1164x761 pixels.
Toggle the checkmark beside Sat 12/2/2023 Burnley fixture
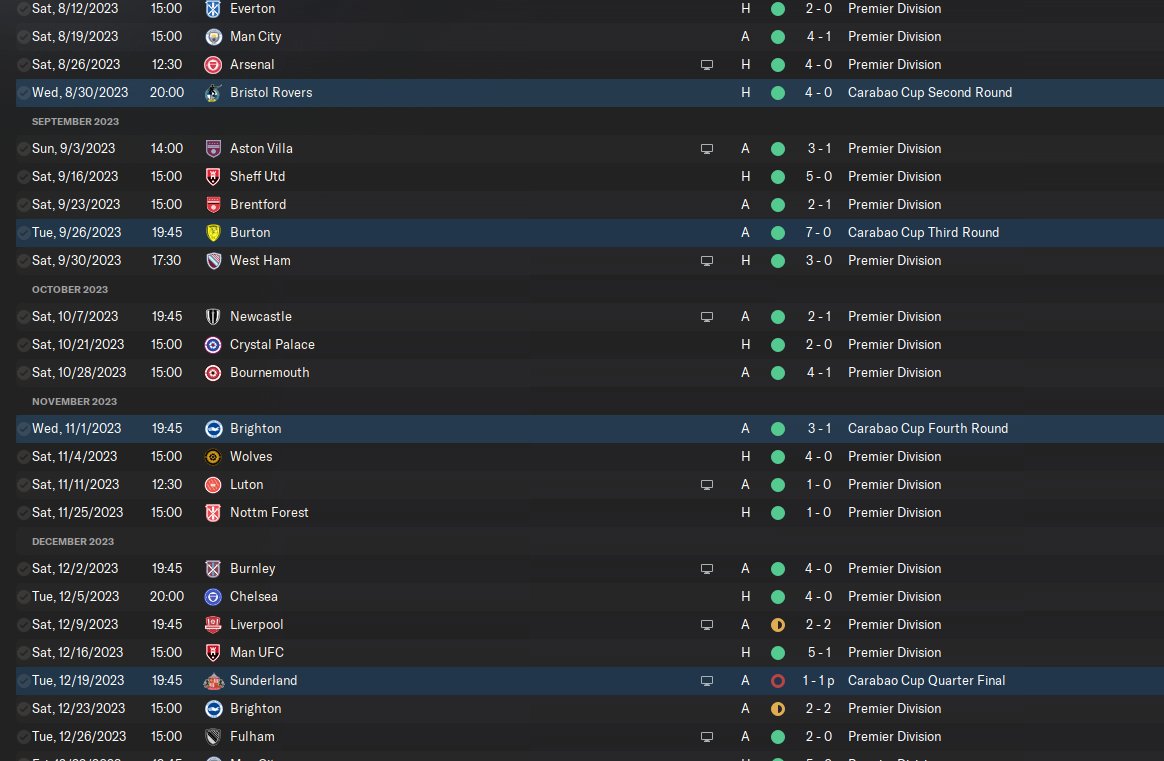pos(23,568)
